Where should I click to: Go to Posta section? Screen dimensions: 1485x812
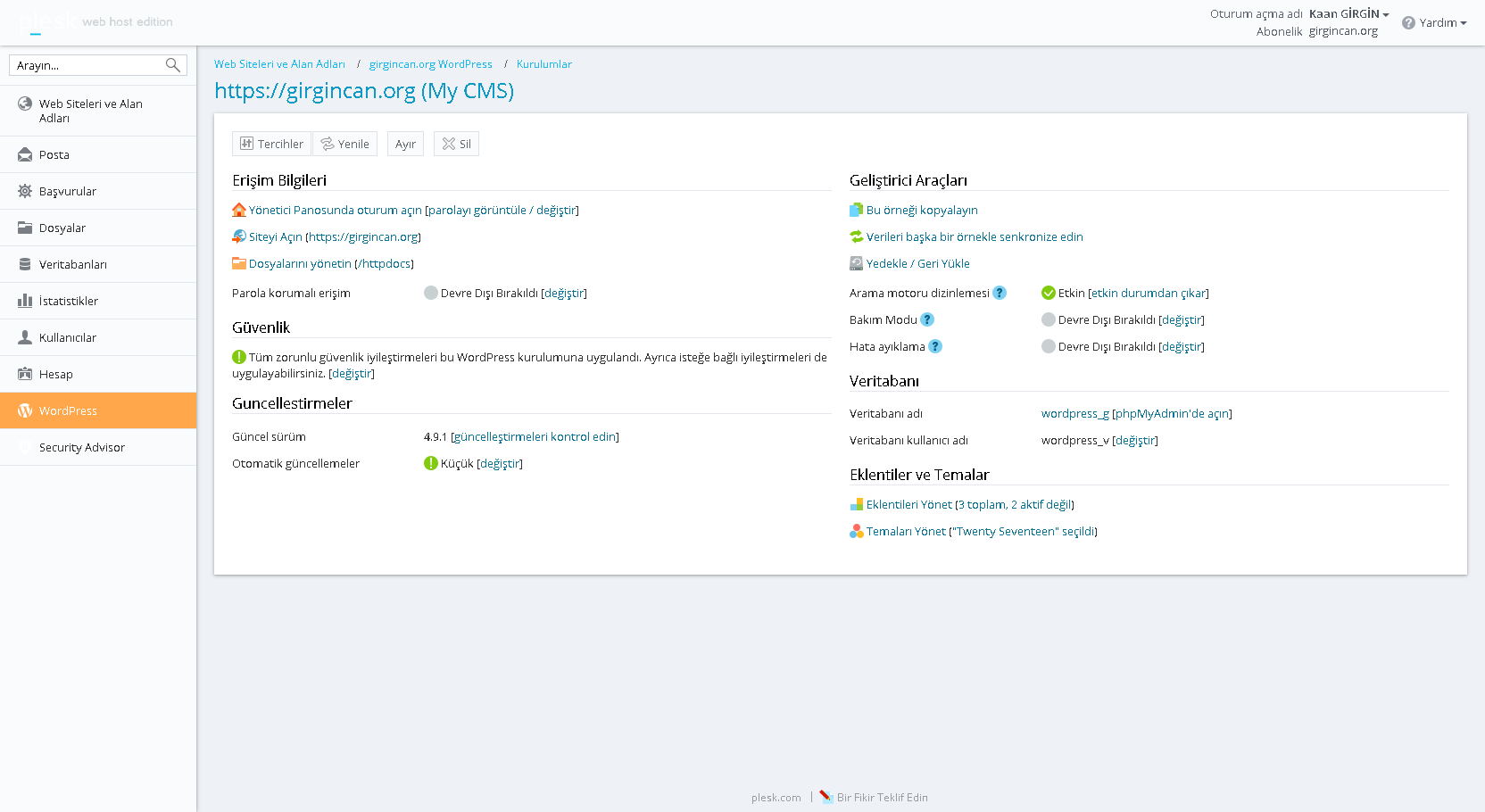click(x=98, y=154)
